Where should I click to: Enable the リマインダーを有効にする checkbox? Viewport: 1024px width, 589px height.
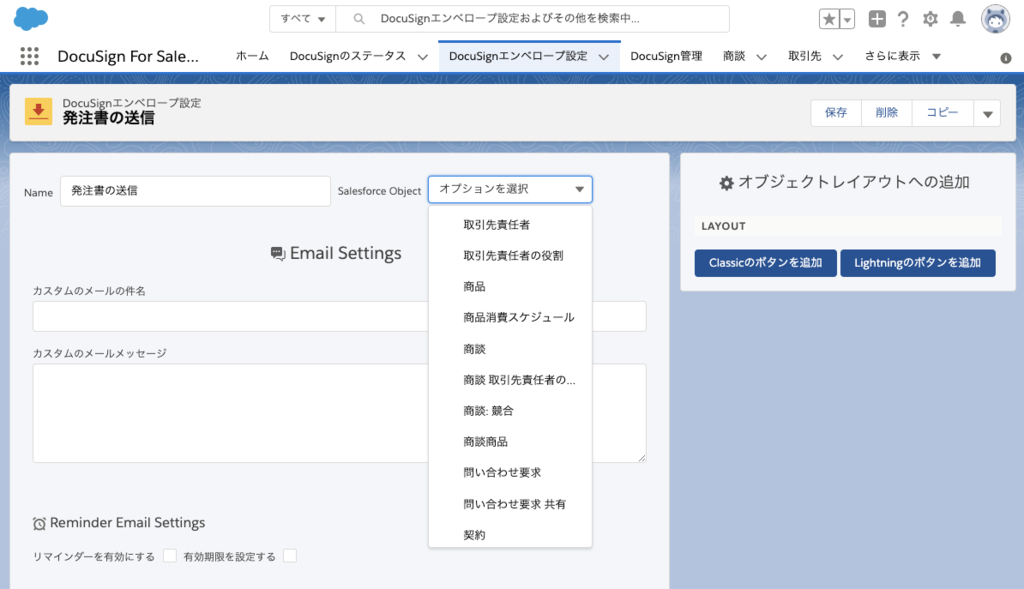[170, 556]
